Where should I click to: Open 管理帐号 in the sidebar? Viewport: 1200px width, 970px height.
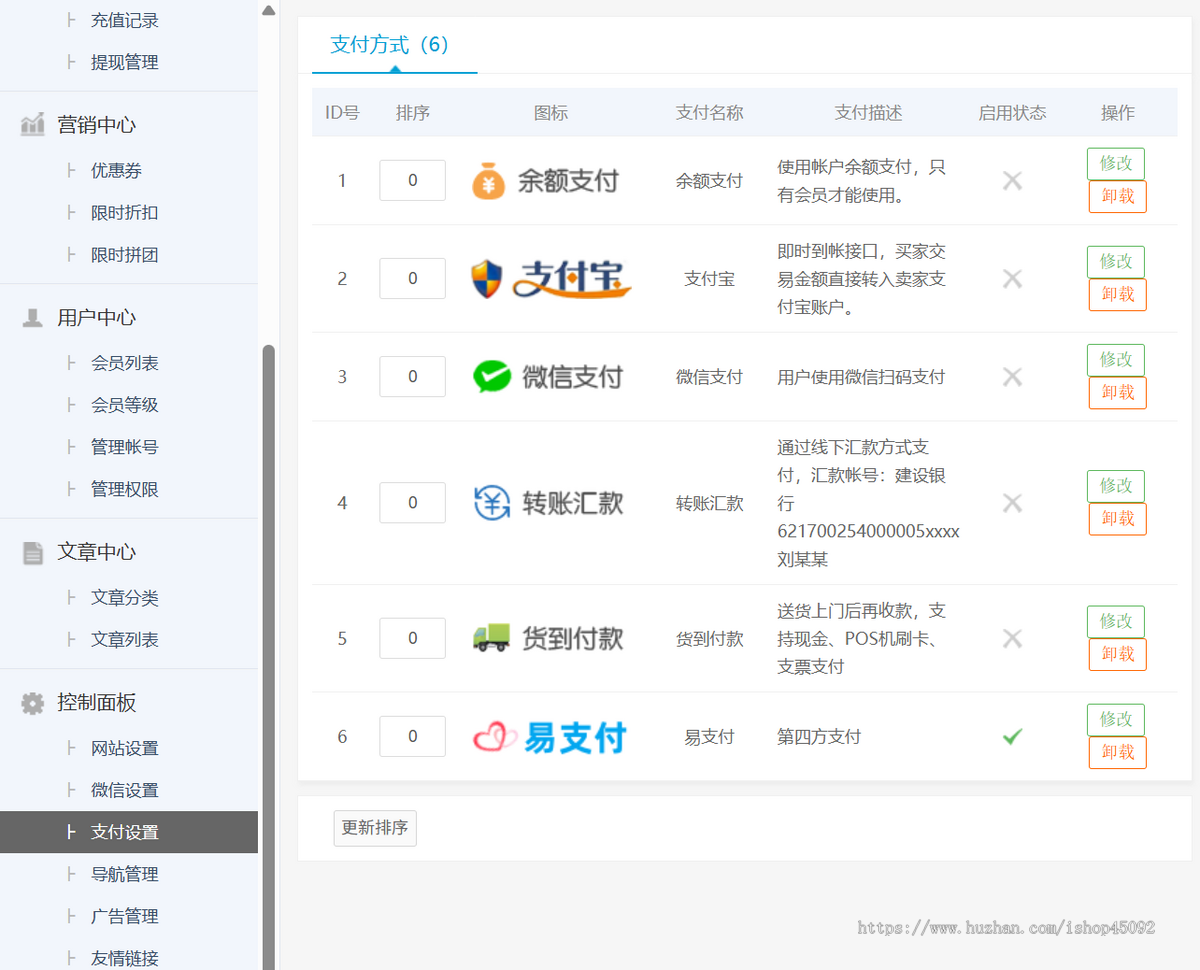[125, 447]
